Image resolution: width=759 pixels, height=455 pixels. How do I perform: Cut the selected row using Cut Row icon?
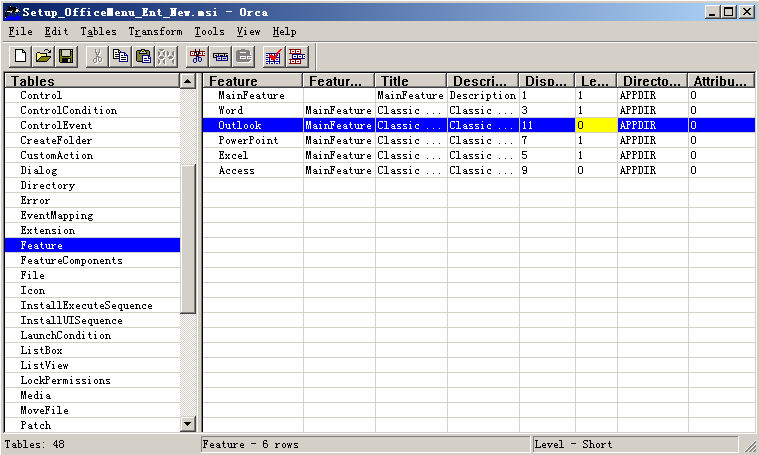pos(197,57)
